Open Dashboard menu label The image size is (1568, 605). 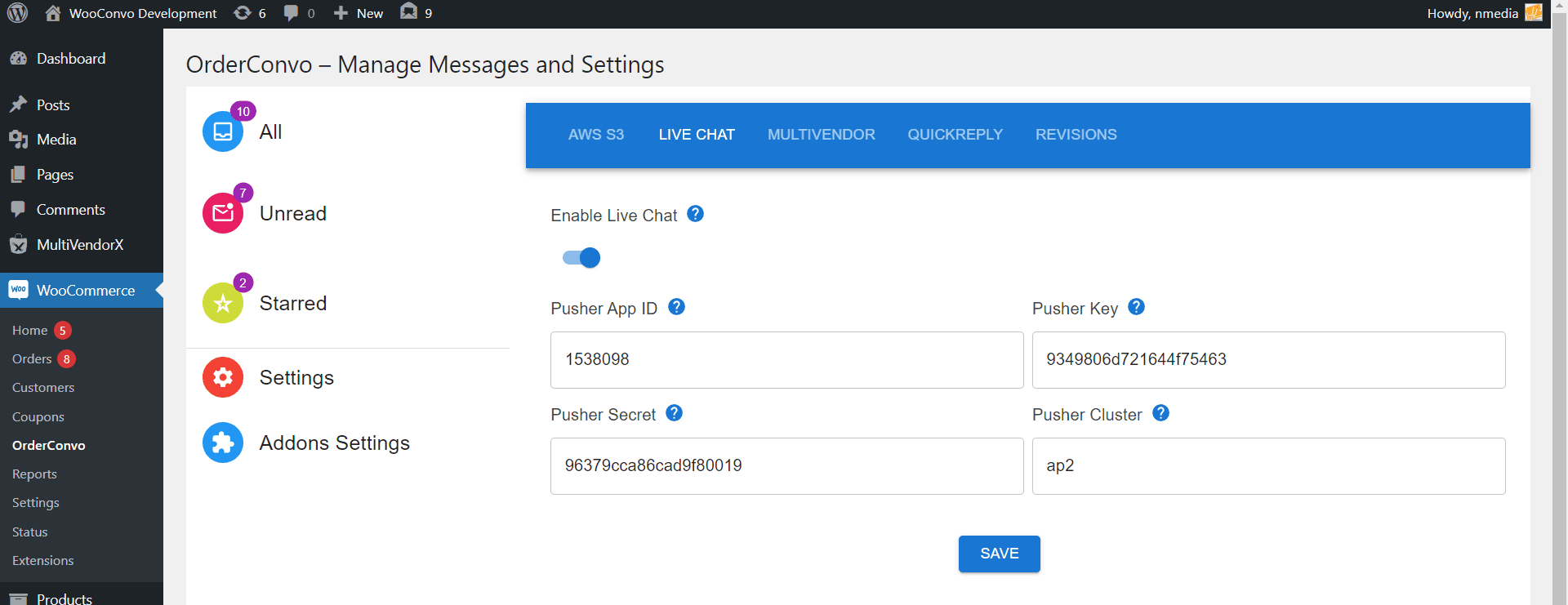pos(71,59)
